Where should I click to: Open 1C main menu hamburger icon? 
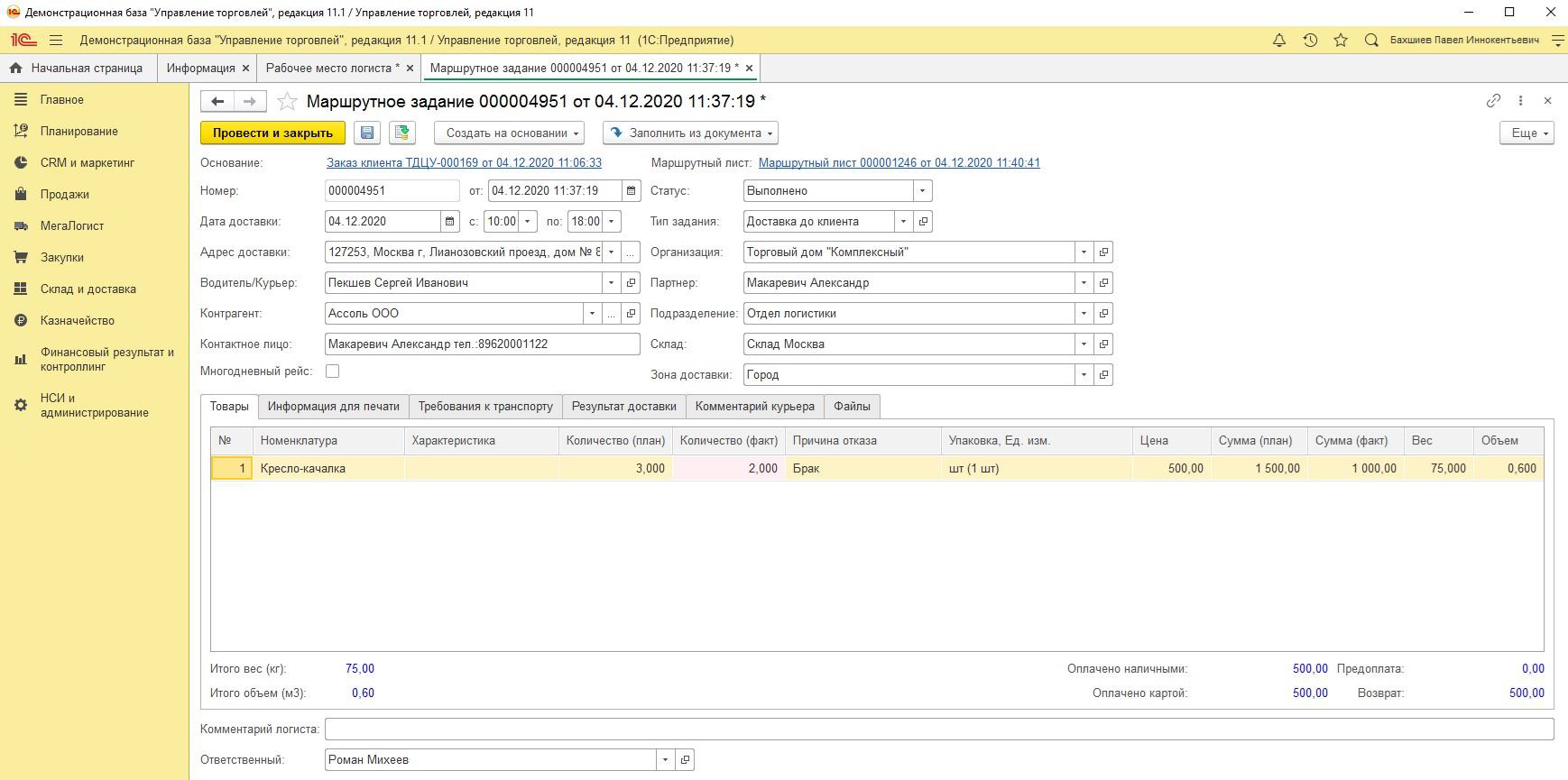coord(56,41)
